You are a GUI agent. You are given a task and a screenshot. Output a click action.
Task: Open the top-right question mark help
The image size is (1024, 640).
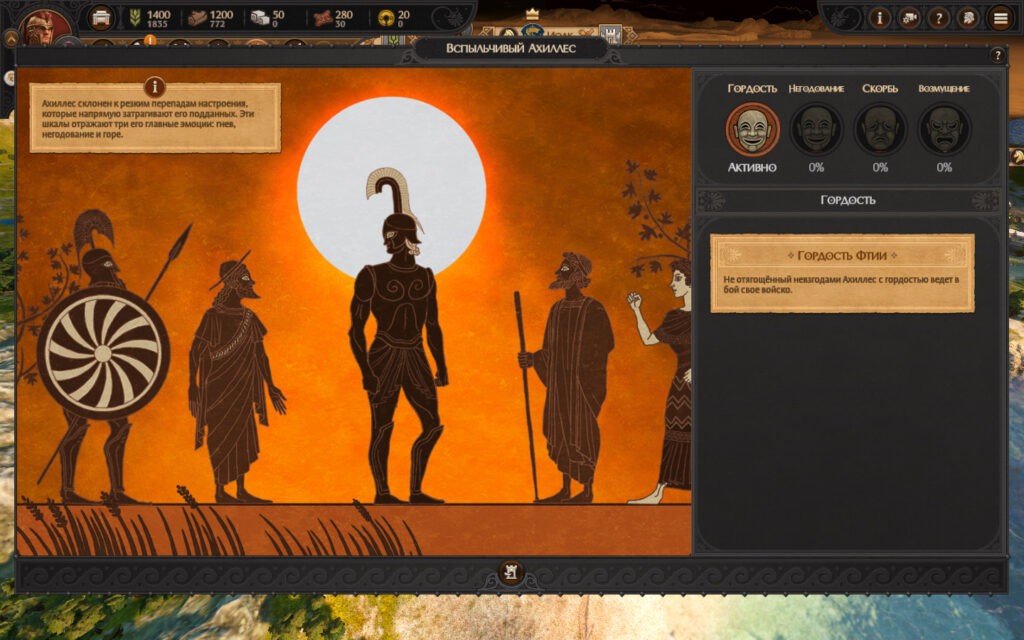[x=938, y=18]
